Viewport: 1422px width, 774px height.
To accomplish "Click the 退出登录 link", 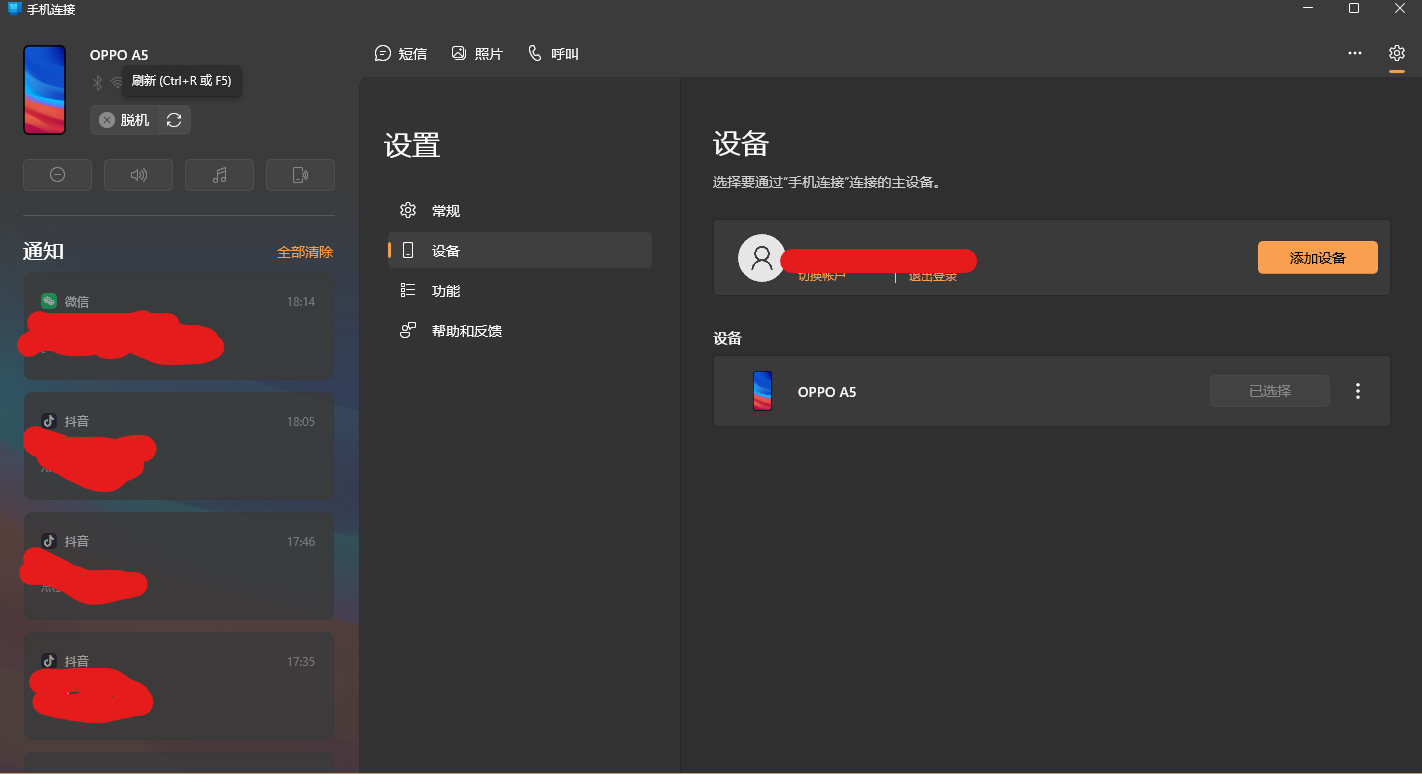I will click(932, 276).
